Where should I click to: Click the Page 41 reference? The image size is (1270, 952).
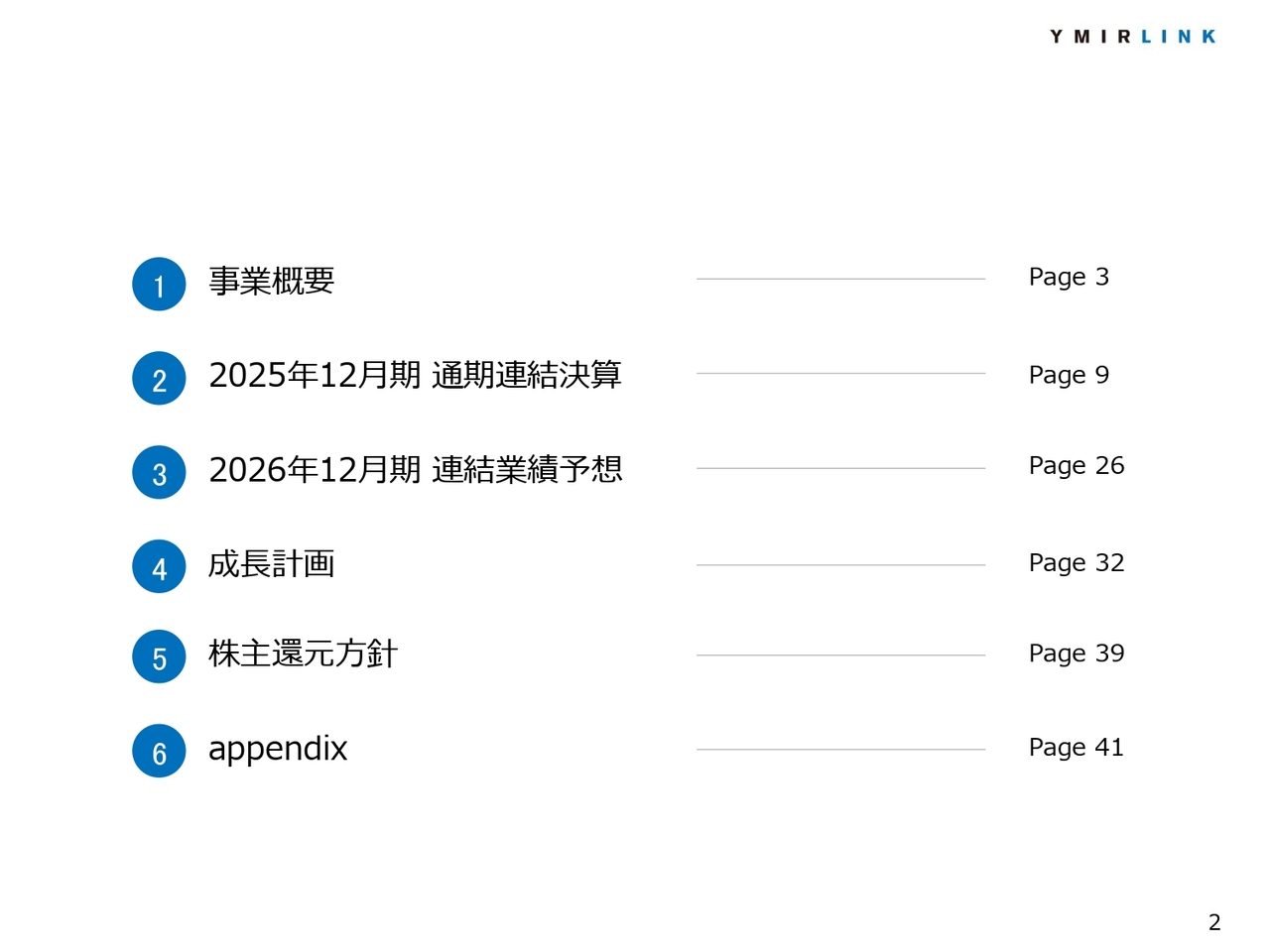pyautogui.click(x=1077, y=748)
